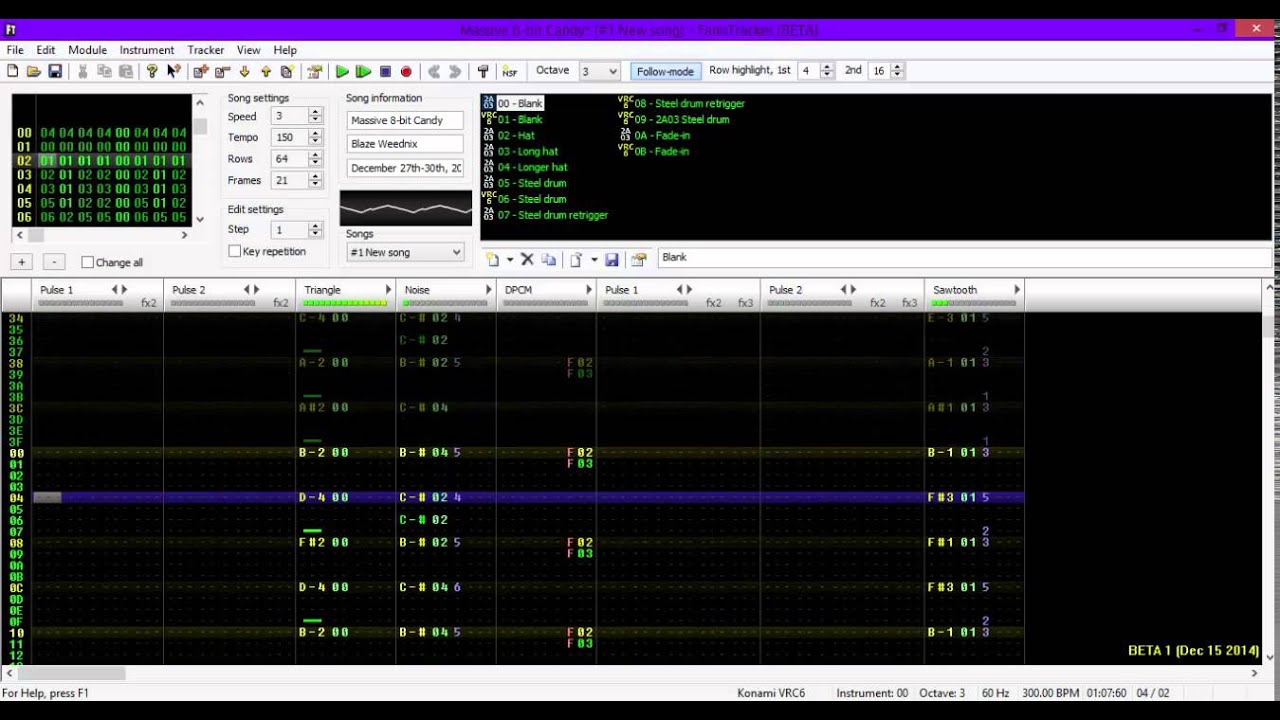Go to previous song arrow icon
Image resolution: width=1280 pixels, height=720 pixels.
(434, 71)
